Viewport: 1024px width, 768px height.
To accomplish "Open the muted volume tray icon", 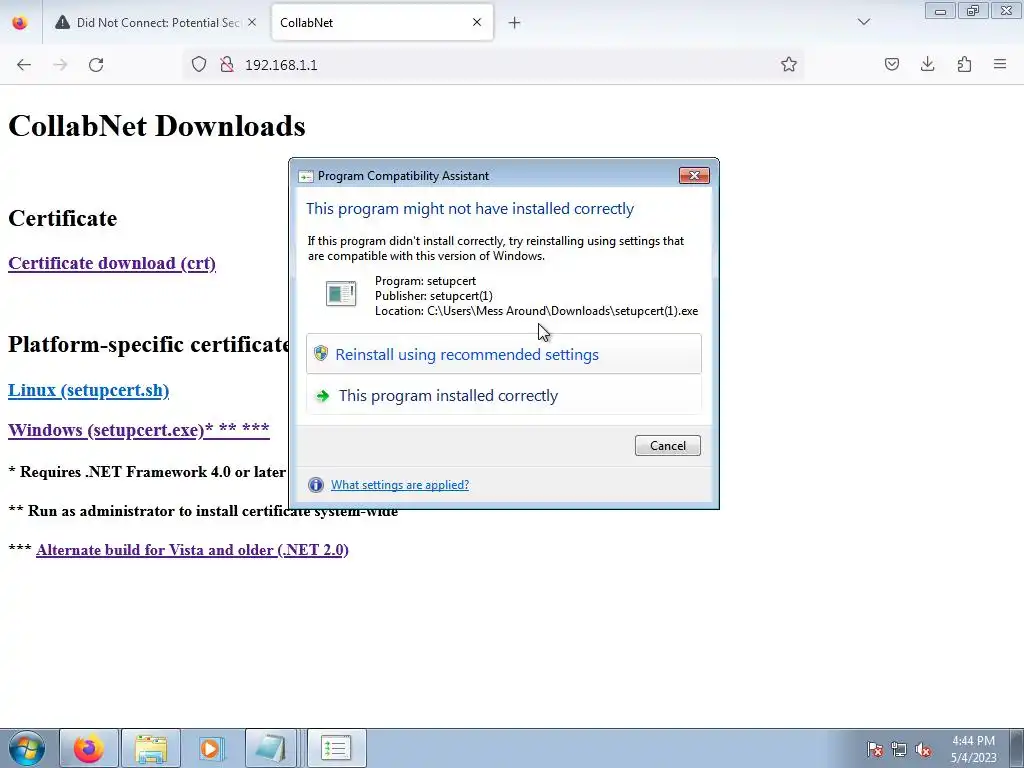I will (x=923, y=749).
